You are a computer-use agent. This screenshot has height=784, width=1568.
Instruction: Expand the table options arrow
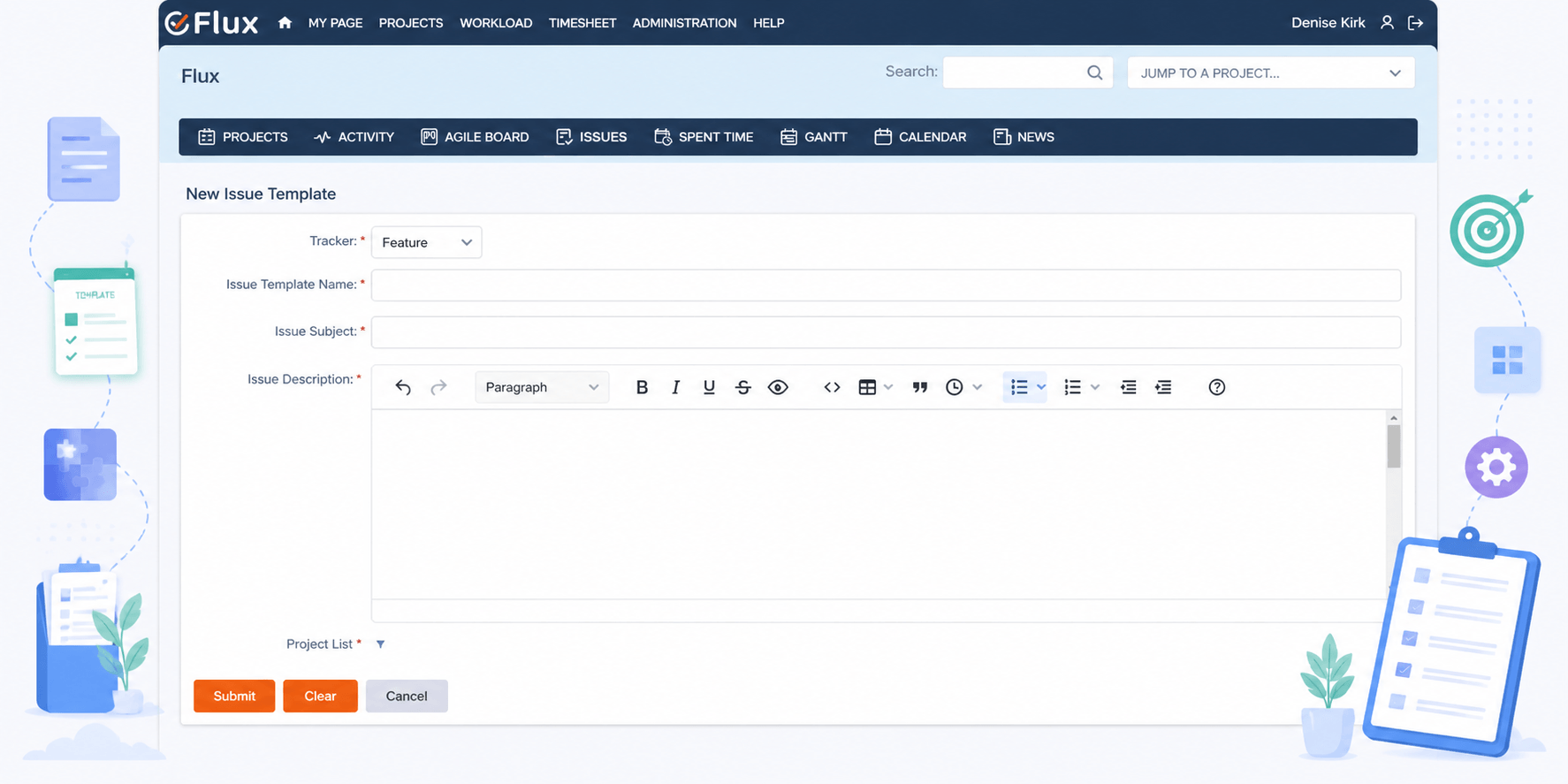[888, 387]
